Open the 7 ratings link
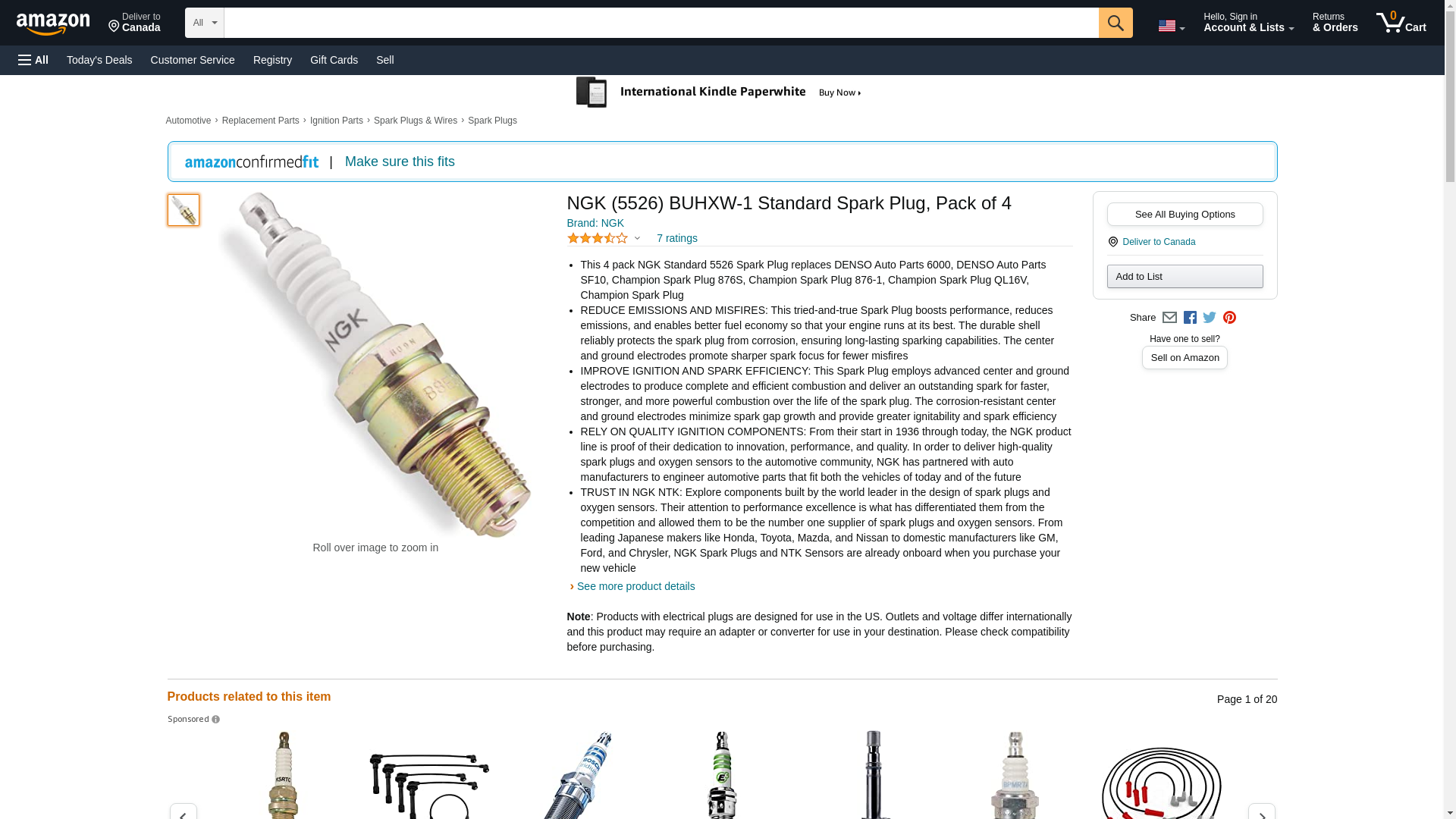This screenshot has height=819, width=1456. pos(676,238)
